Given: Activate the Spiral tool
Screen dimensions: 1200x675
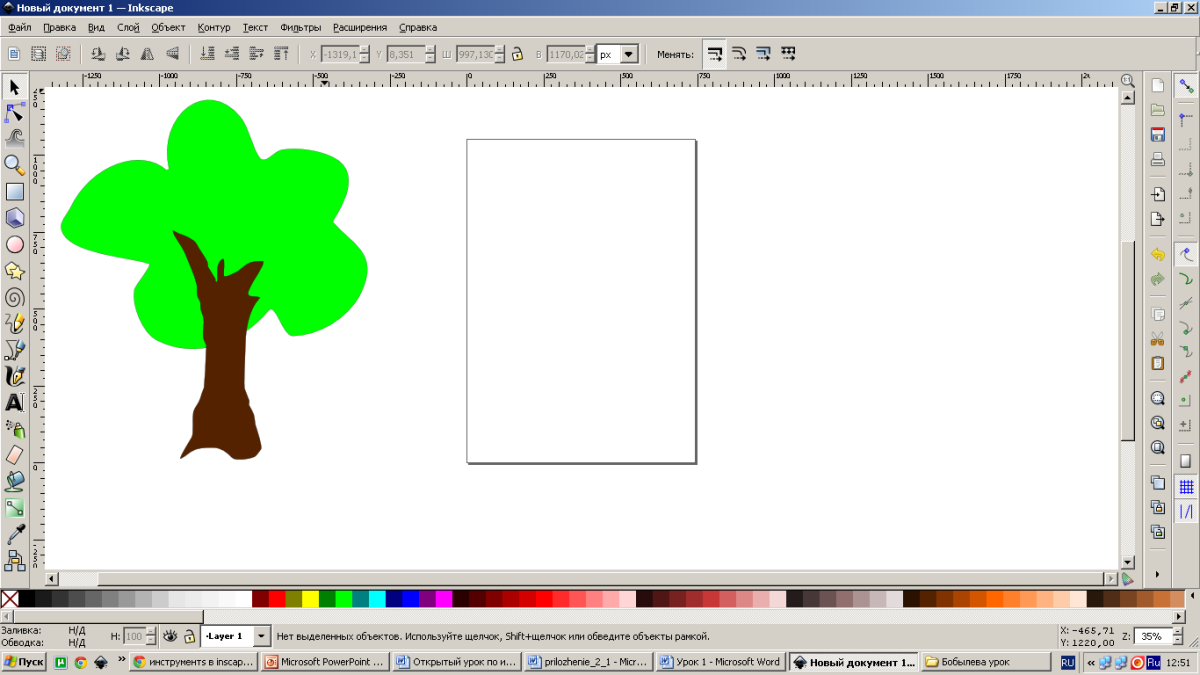Looking at the screenshot, I should (x=15, y=297).
